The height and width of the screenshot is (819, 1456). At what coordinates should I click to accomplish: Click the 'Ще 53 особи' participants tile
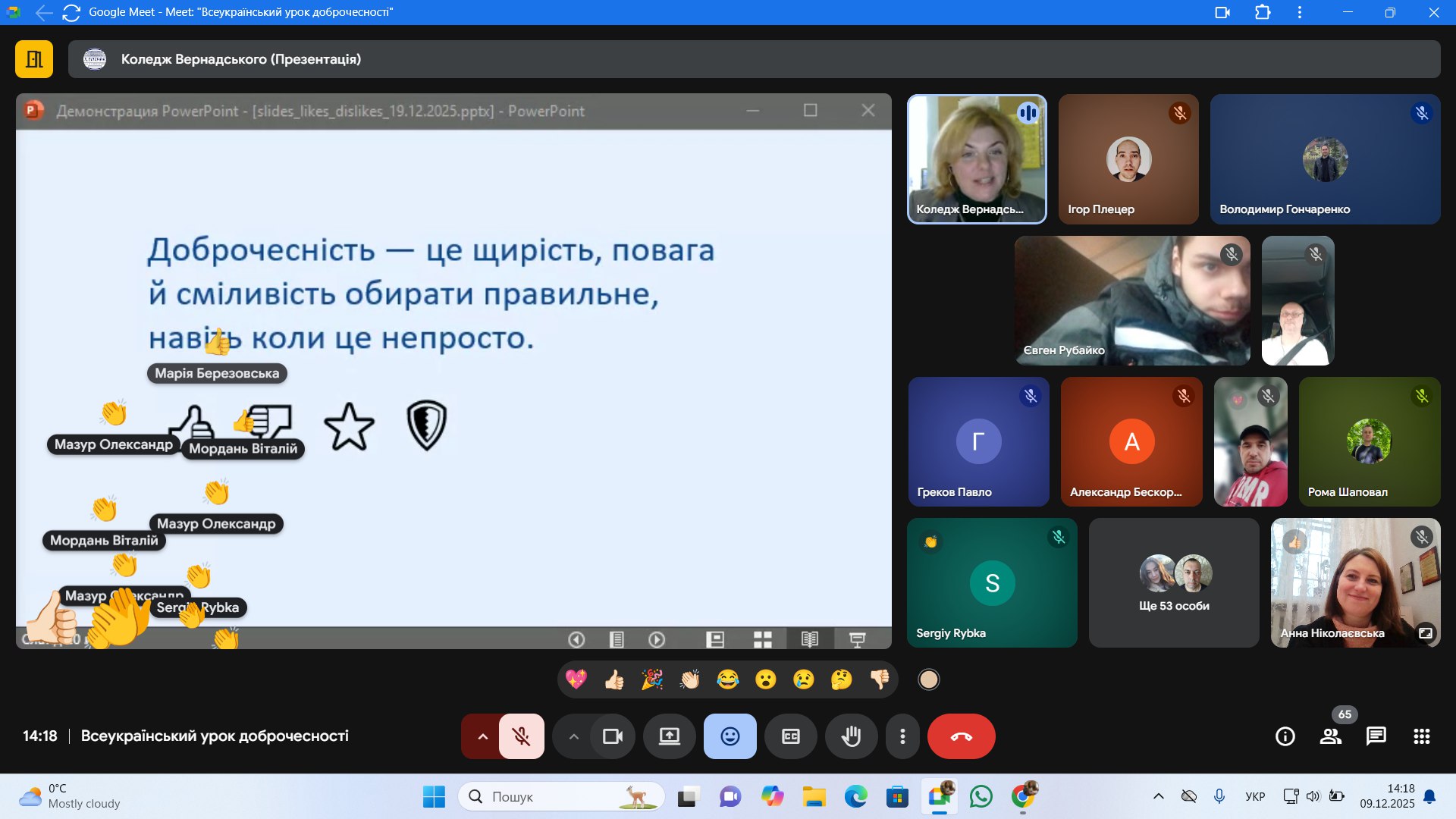tap(1173, 582)
